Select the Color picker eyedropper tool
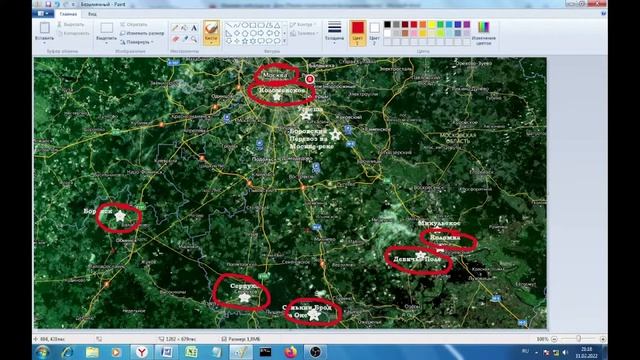The height and width of the screenshot is (360, 640). [x=184, y=39]
